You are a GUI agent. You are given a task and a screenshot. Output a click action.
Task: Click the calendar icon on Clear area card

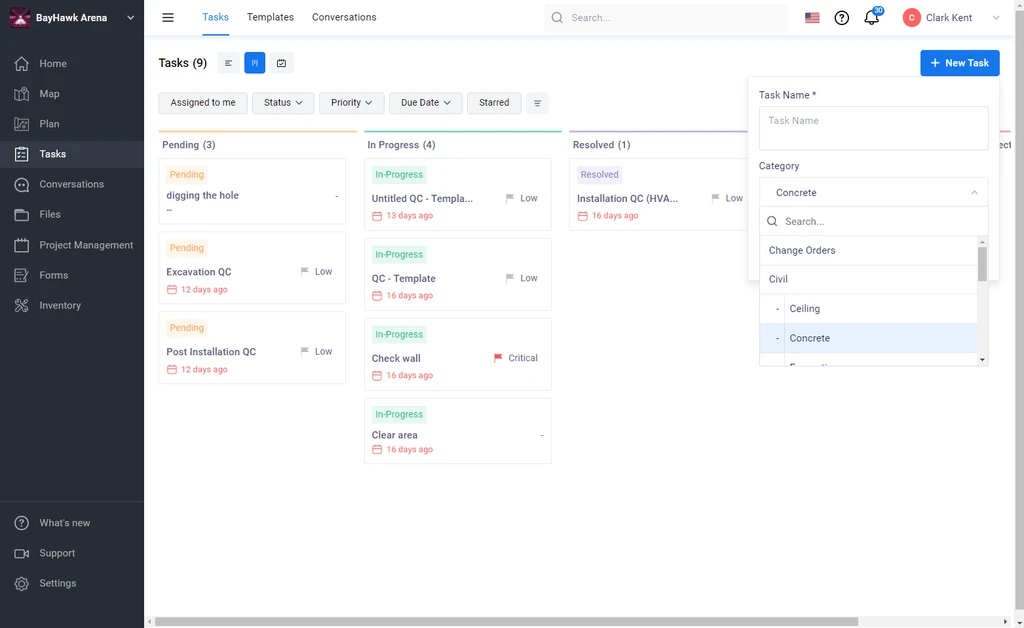tap(377, 449)
